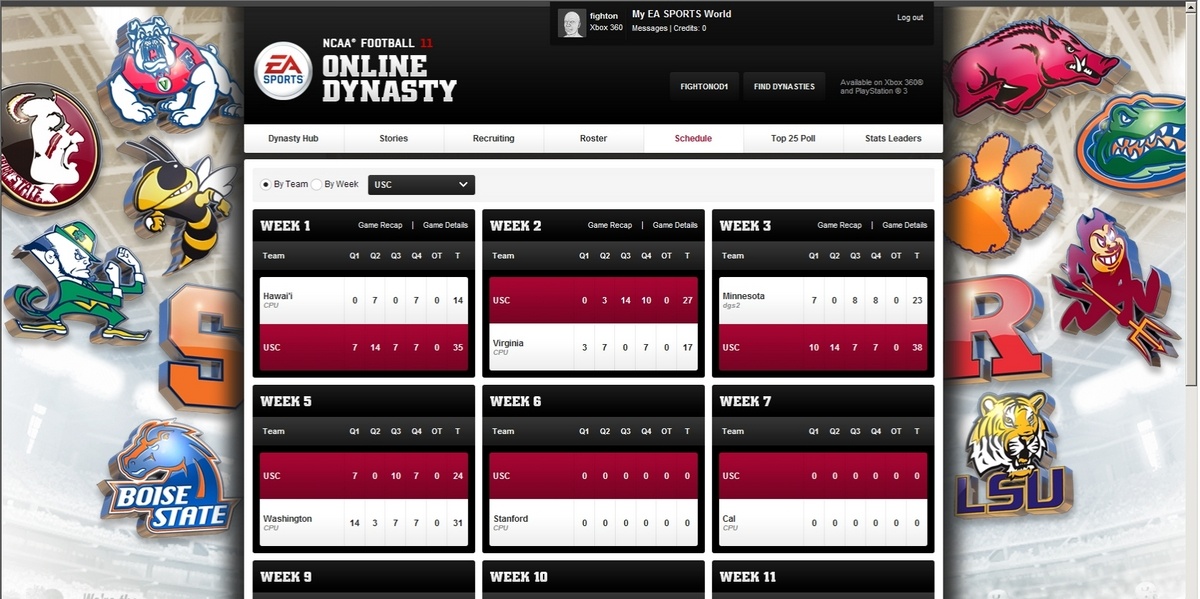Open the USC team dropdown
This screenshot has height=599, width=1200.
pyautogui.click(x=421, y=185)
